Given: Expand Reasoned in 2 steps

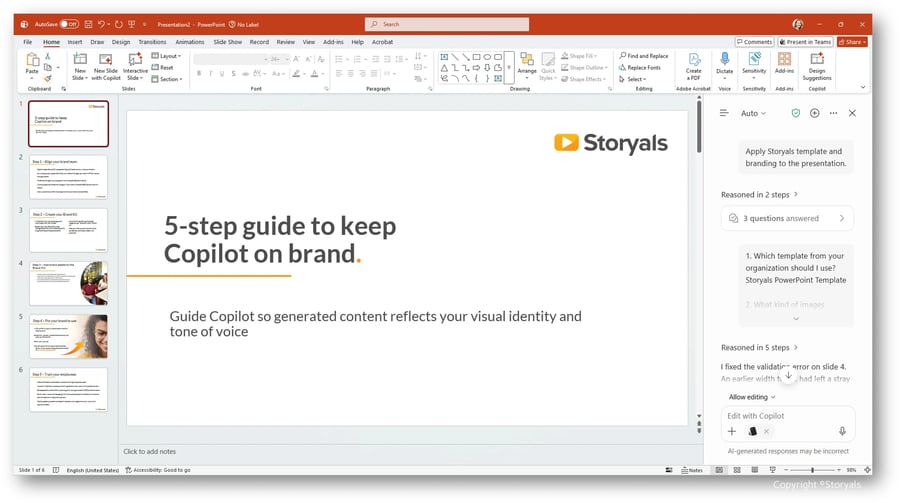Looking at the screenshot, I should tap(759, 195).
